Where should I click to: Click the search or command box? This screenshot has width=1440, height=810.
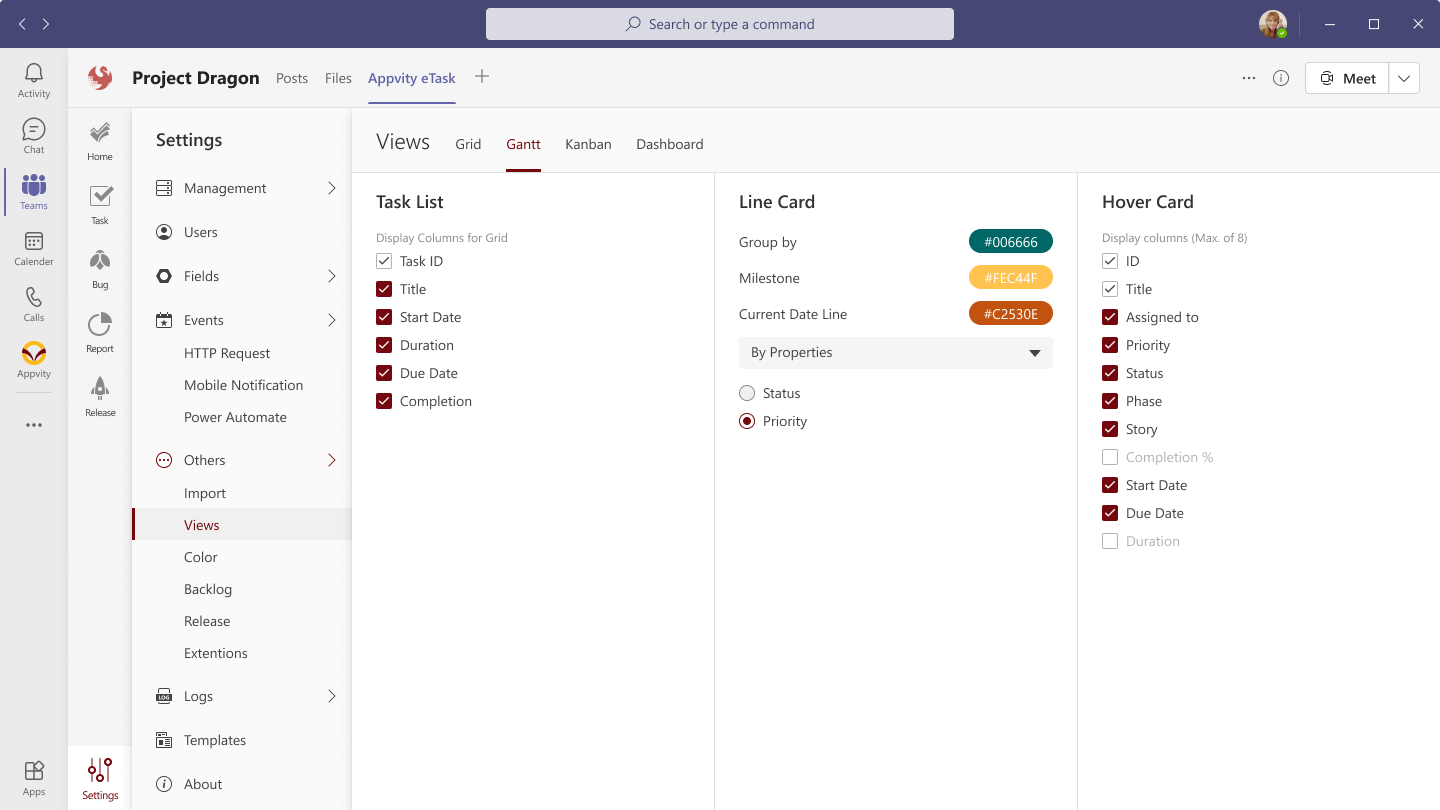coord(720,24)
